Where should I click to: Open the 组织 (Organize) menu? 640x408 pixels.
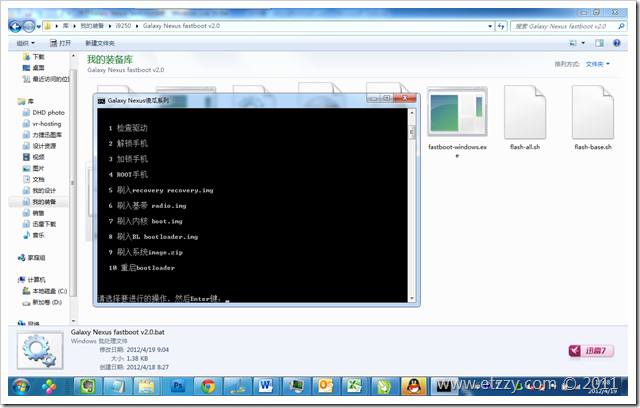tap(25, 43)
